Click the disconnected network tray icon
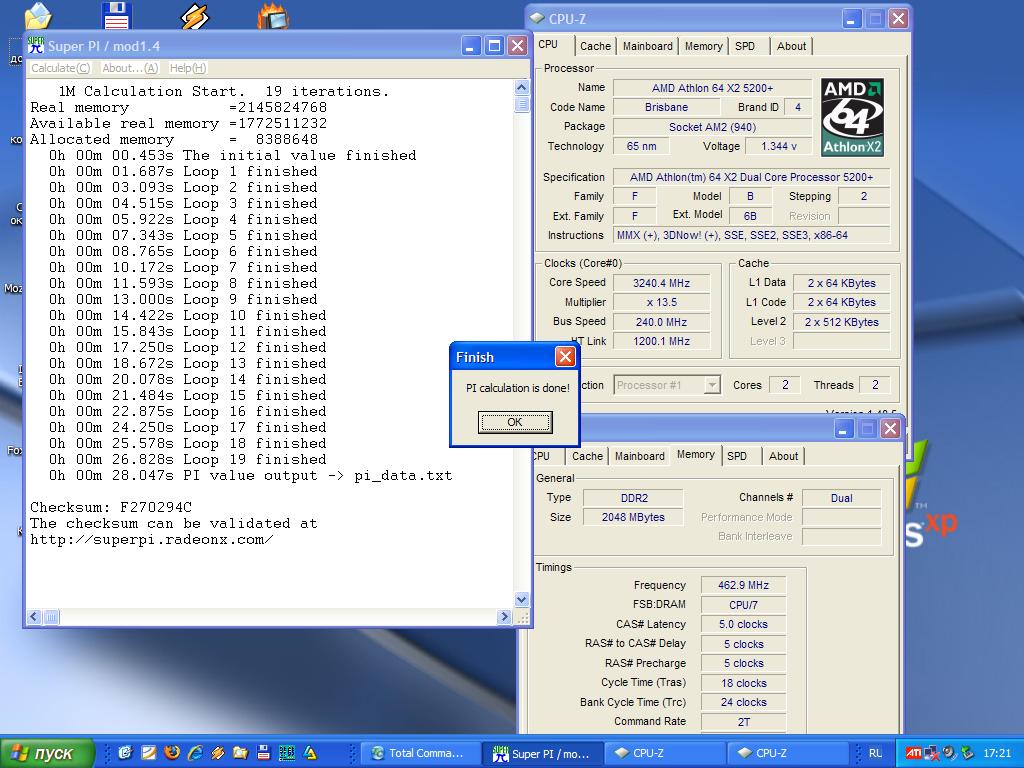Screen dimensions: 1024x768 931,753
